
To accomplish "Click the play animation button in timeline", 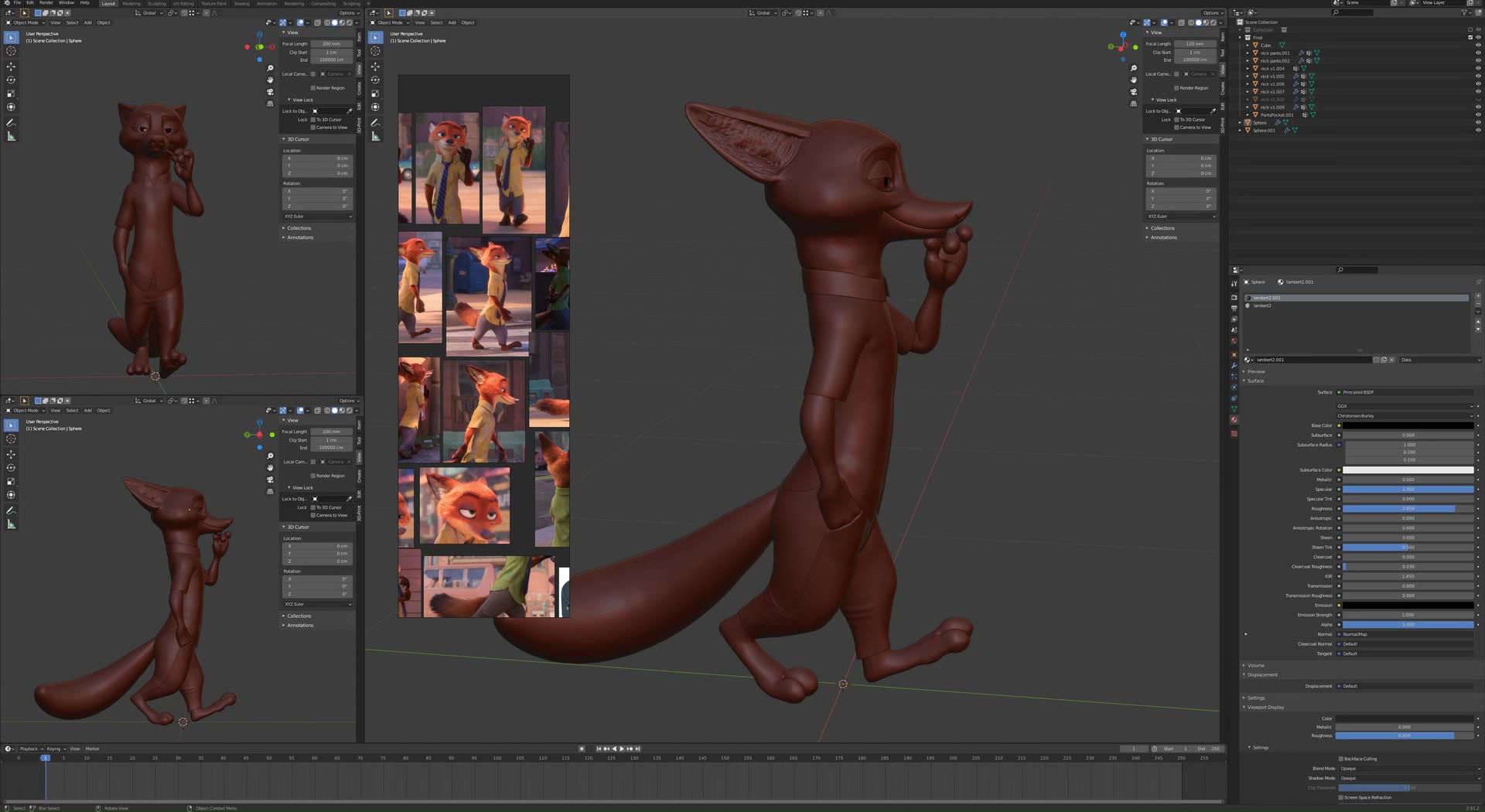I will [622, 749].
